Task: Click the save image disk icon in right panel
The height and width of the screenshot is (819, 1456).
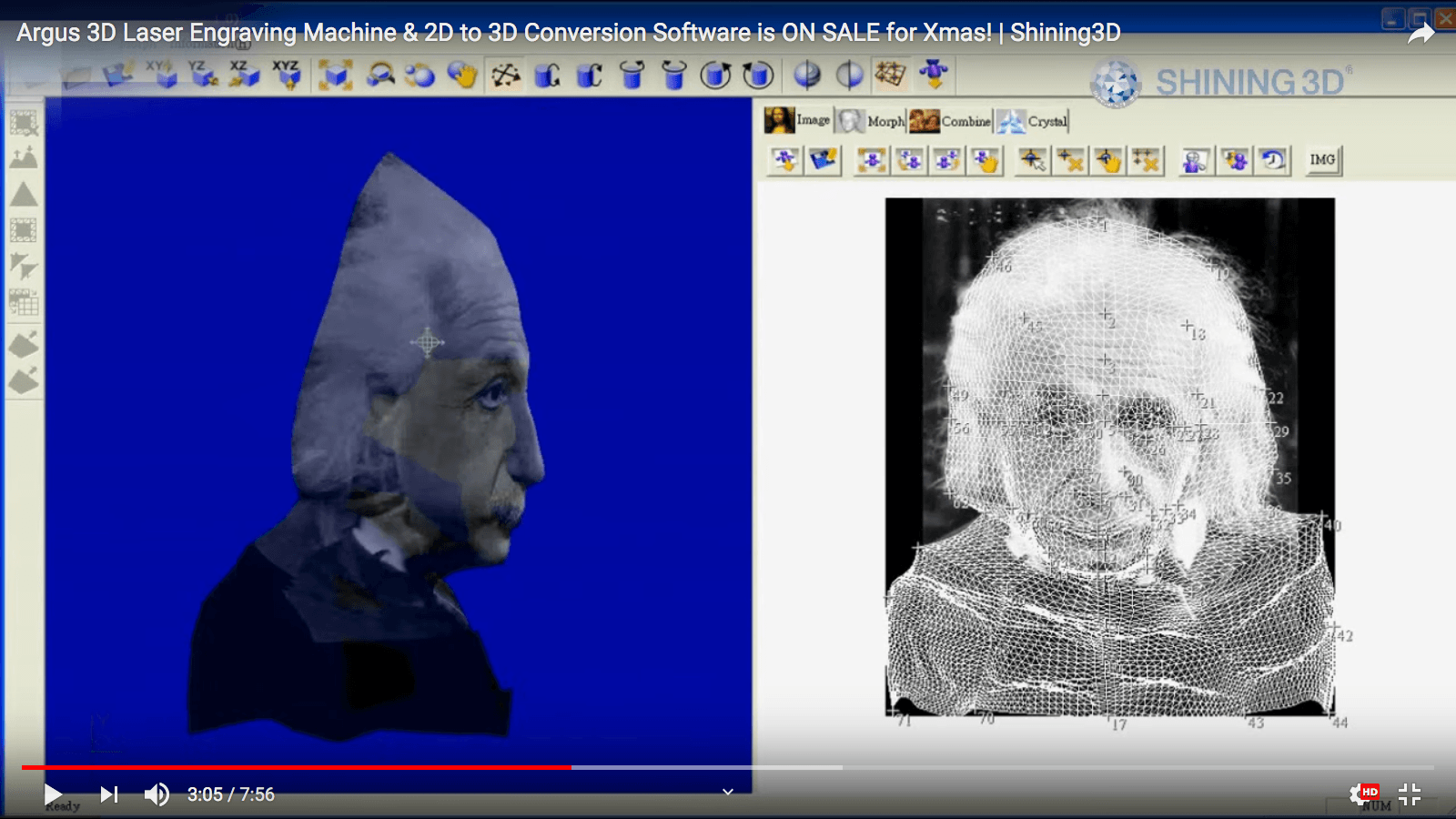Action: (x=824, y=160)
